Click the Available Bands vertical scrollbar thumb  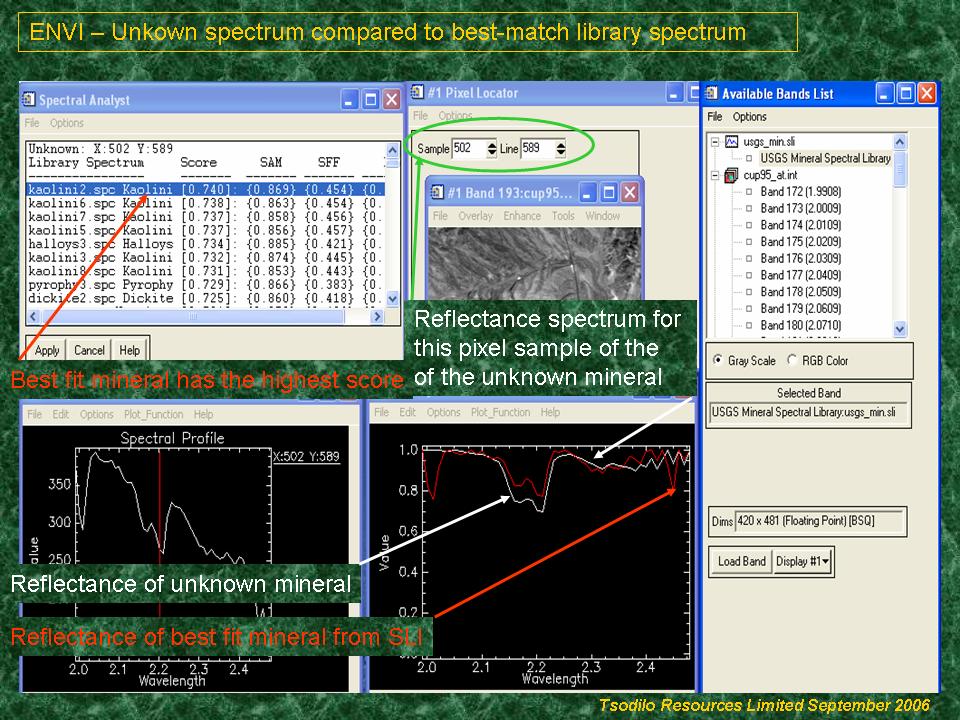coord(899,170)
